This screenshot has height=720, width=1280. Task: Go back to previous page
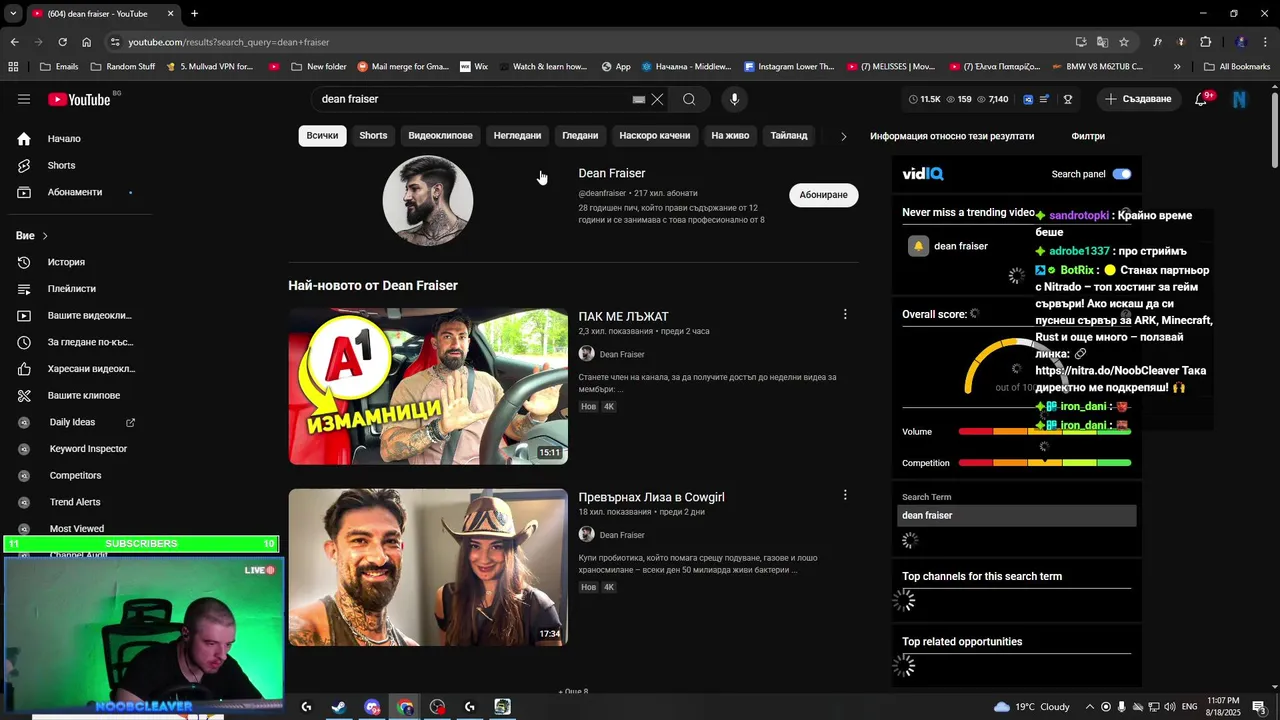click(14, 42)
